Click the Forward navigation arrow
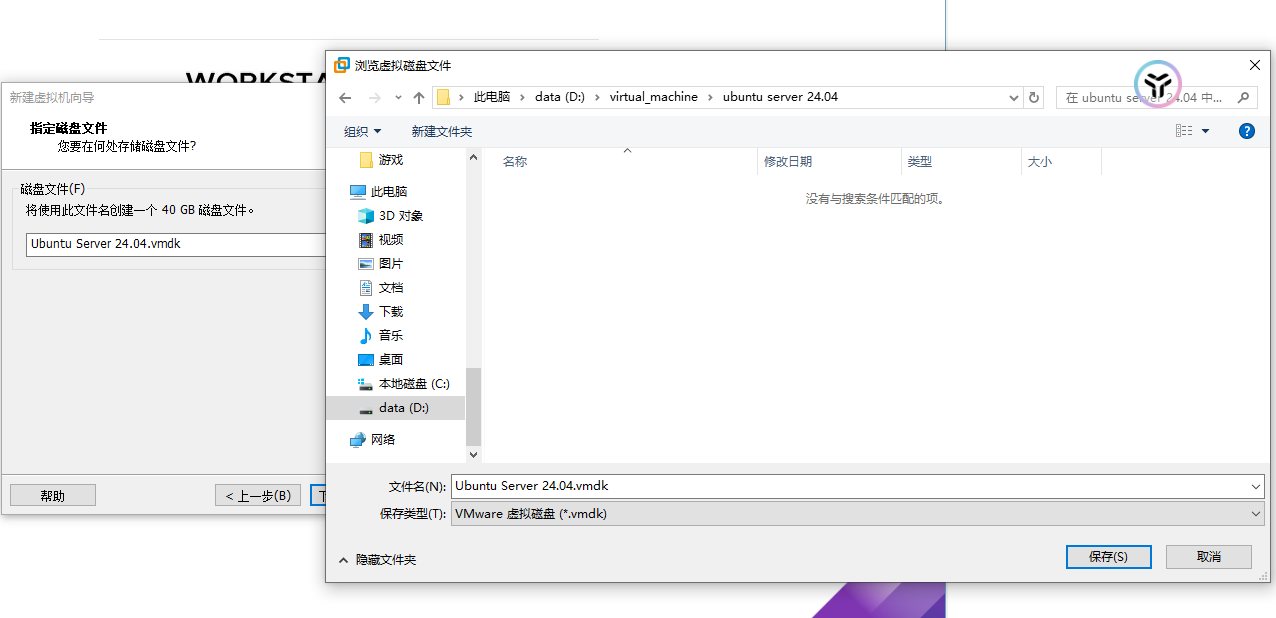This screenshot has width=1276, height=618. 375,98
